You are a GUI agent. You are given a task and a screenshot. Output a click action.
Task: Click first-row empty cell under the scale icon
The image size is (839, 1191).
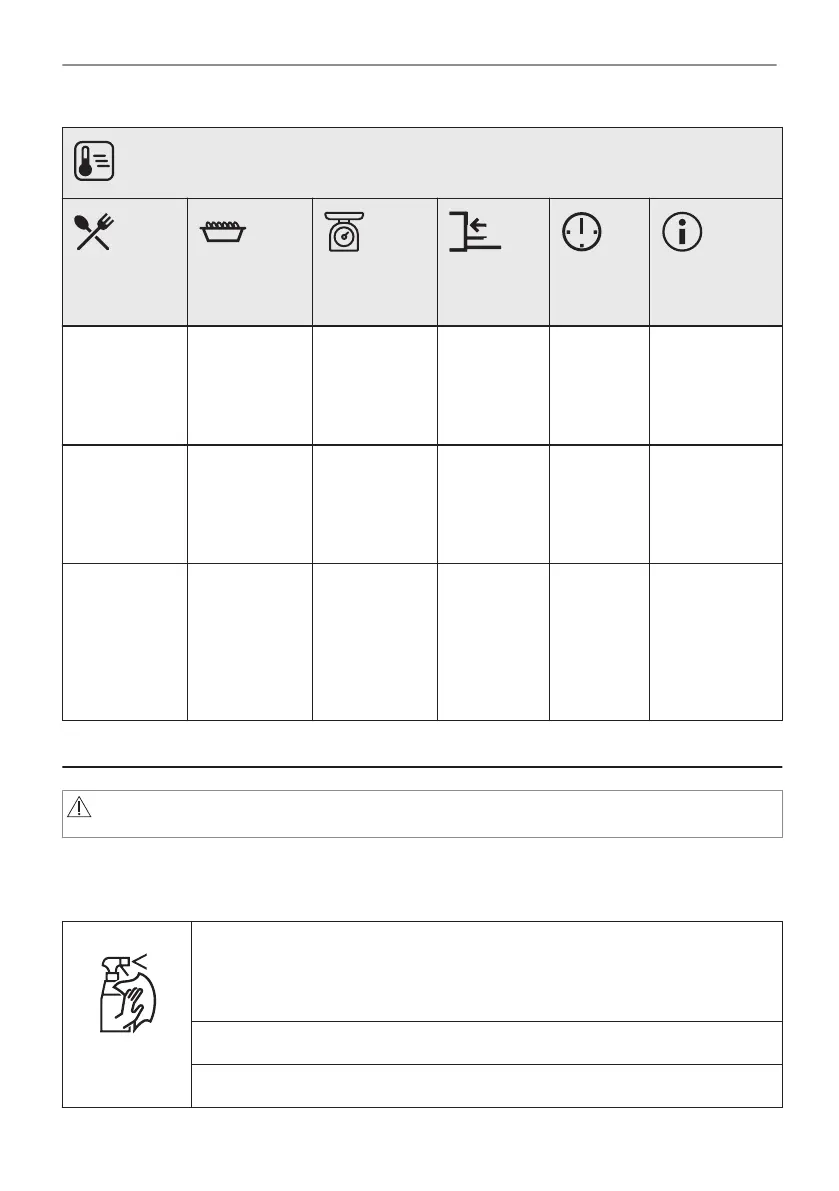pyautogui.click(x=375, y=386)
